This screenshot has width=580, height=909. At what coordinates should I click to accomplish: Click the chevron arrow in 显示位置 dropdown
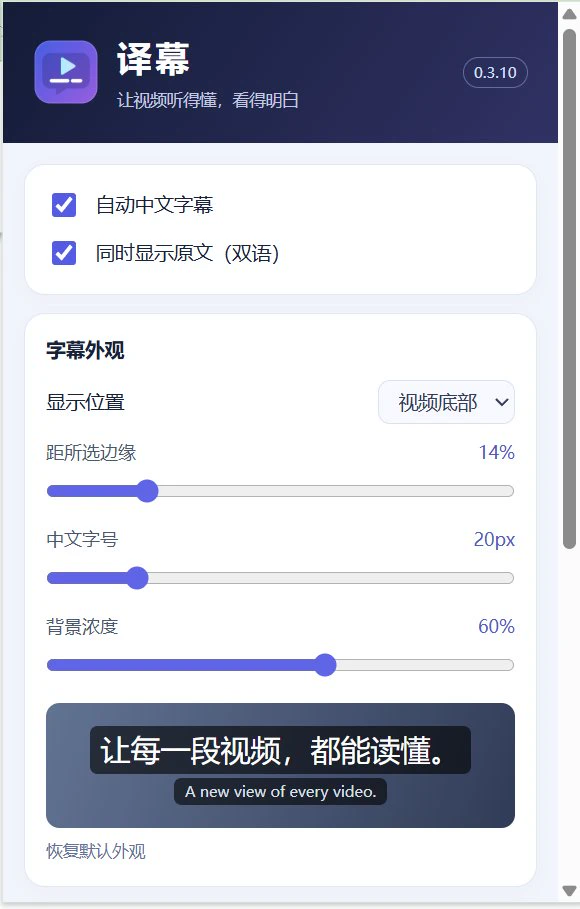click(502, 402)
